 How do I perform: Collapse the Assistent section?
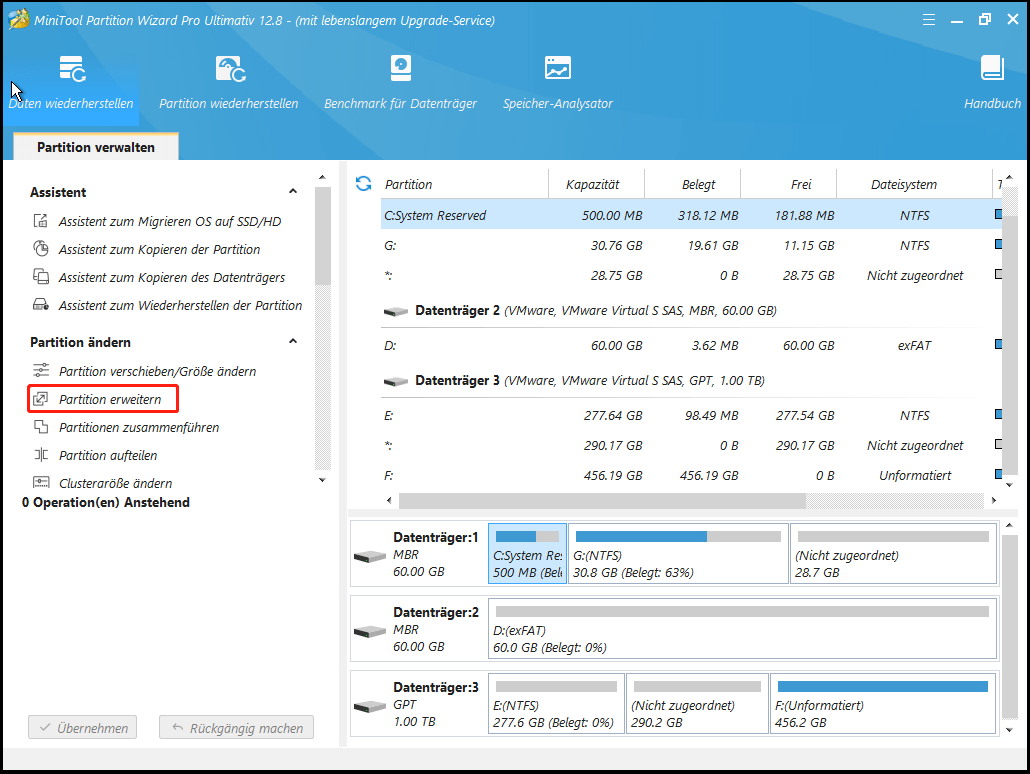(x=293, y=192)
